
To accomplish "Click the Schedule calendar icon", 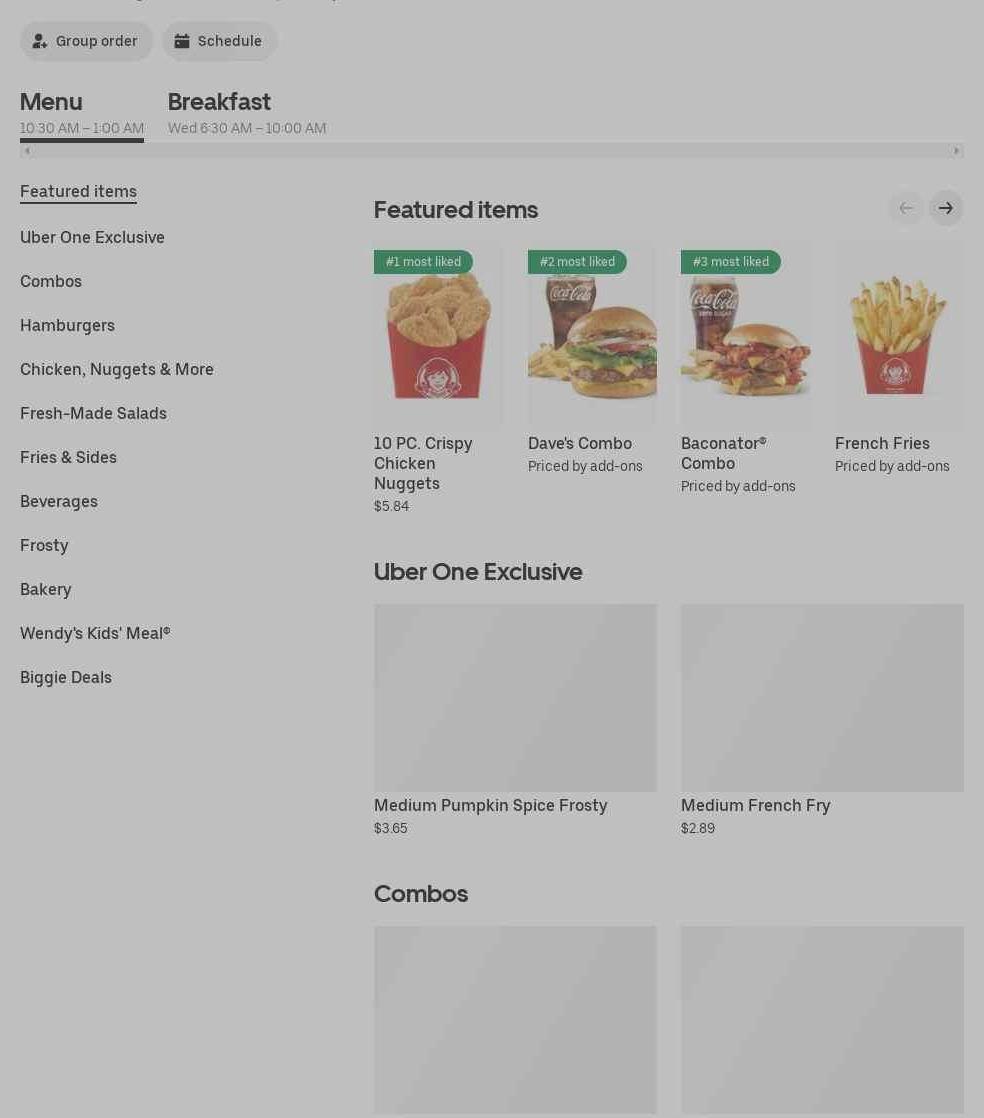I will tap(182, 41).
